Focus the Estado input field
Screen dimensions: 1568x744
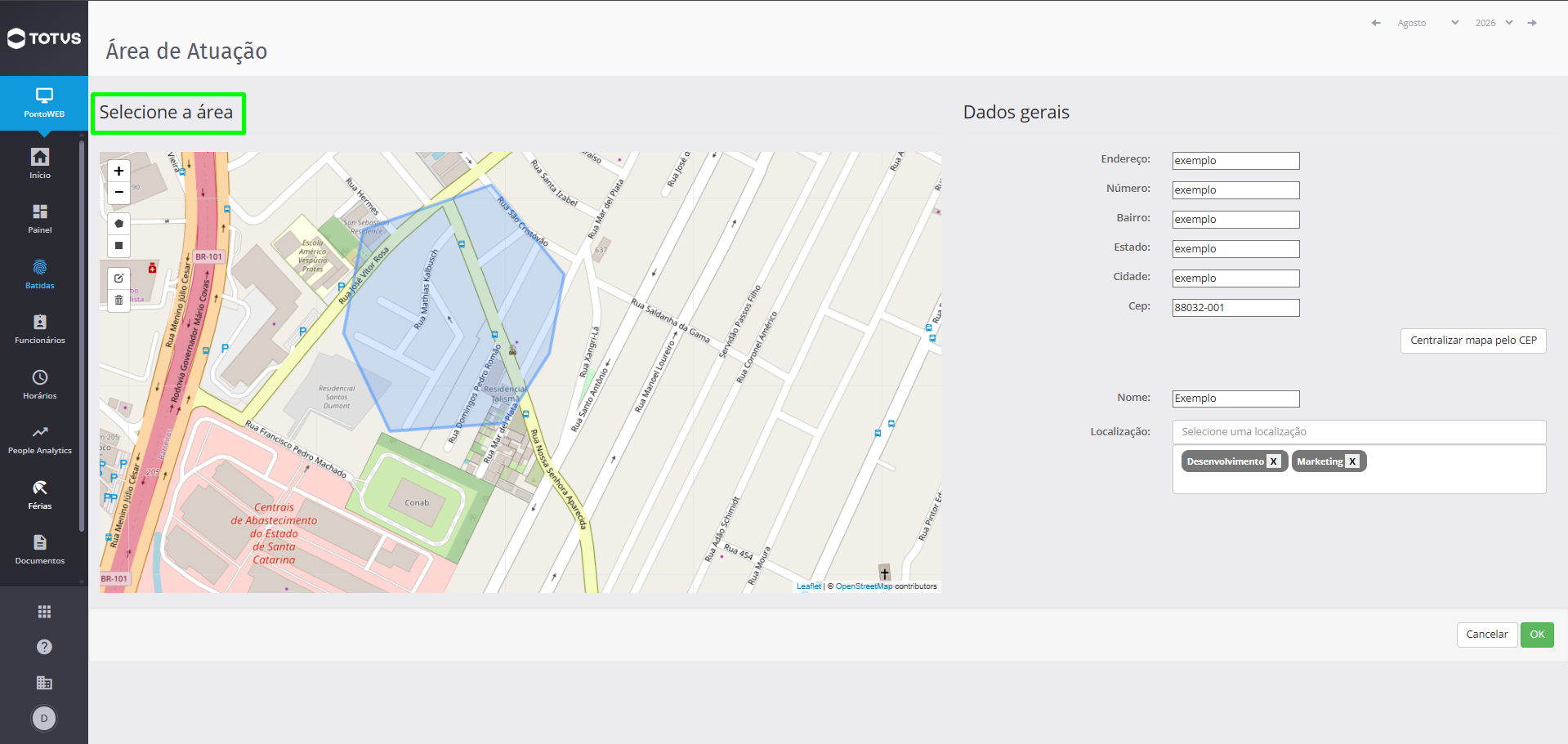point(1235,249)
